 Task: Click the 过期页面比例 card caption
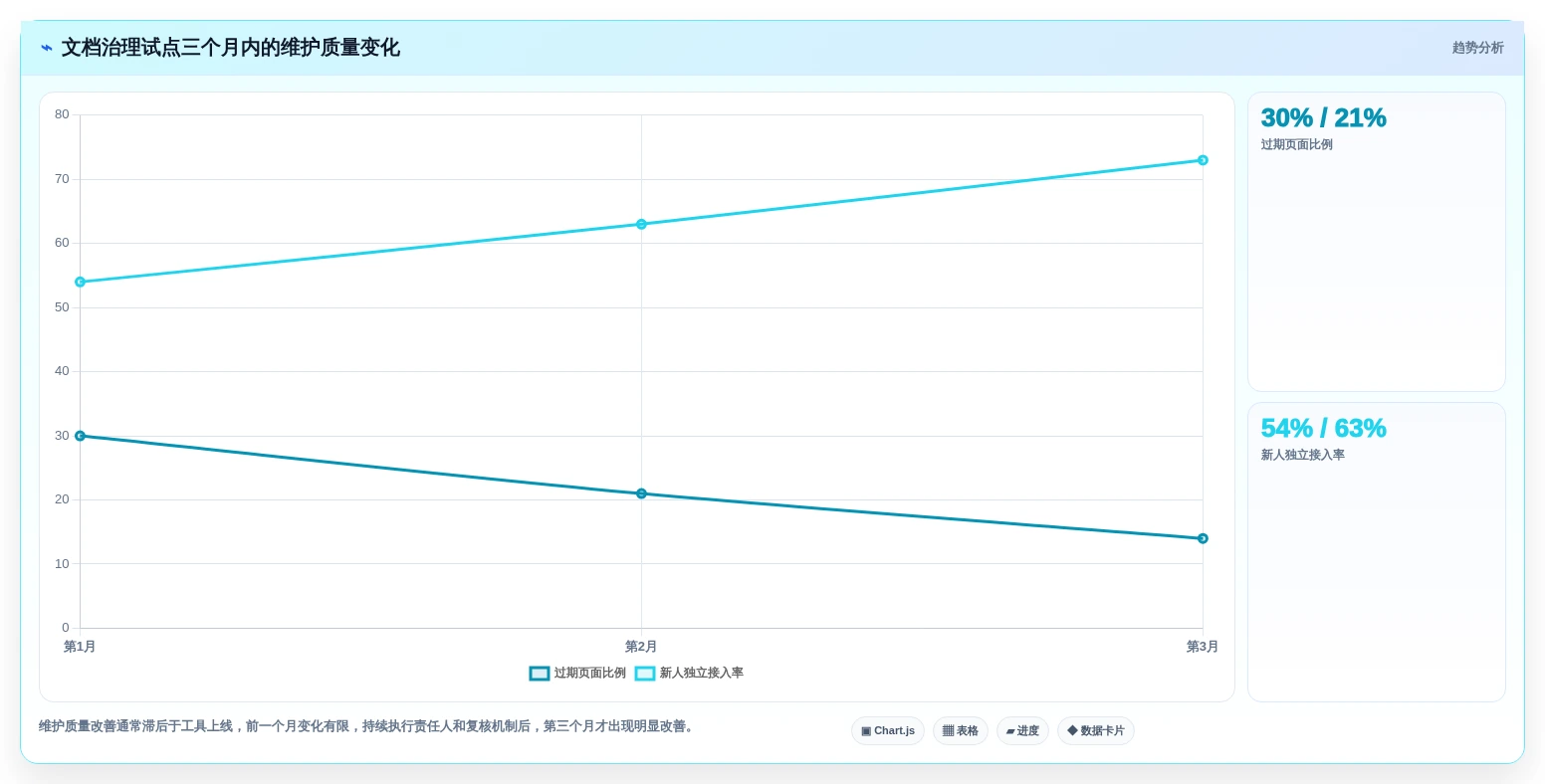coord(1296,144)
